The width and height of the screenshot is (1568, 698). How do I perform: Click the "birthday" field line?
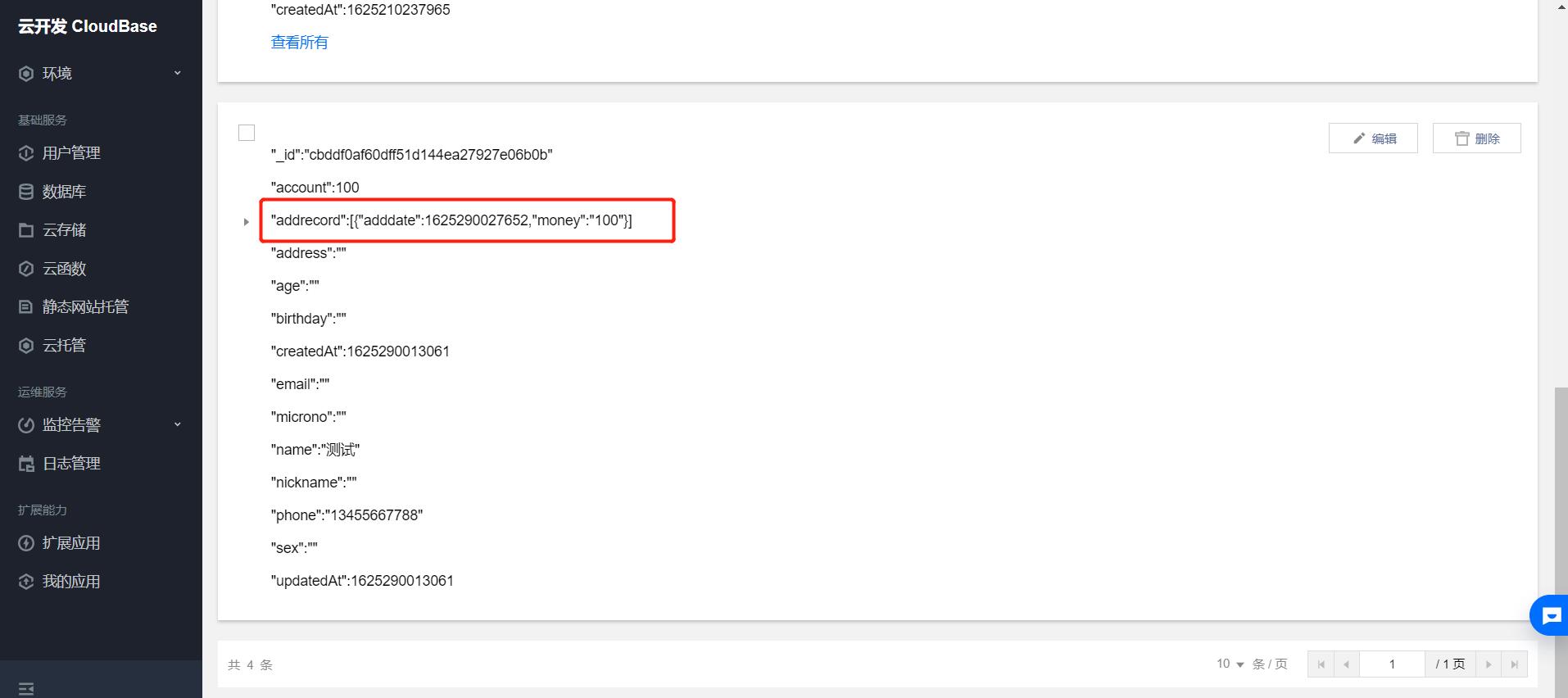308,319
